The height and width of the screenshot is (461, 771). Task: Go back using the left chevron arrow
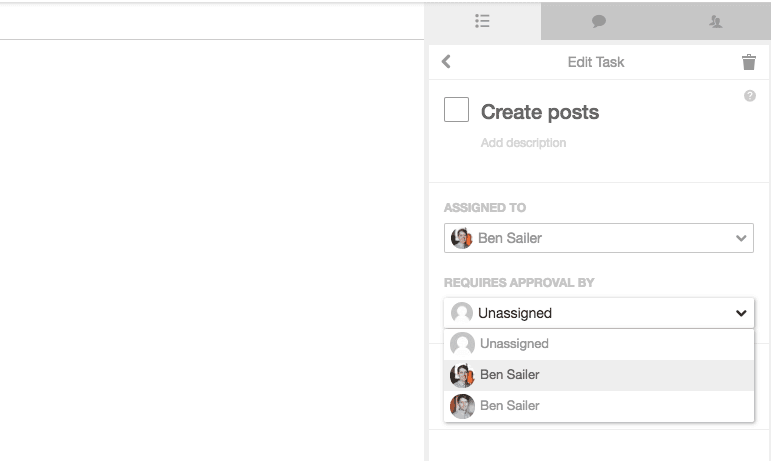(446, 61)
